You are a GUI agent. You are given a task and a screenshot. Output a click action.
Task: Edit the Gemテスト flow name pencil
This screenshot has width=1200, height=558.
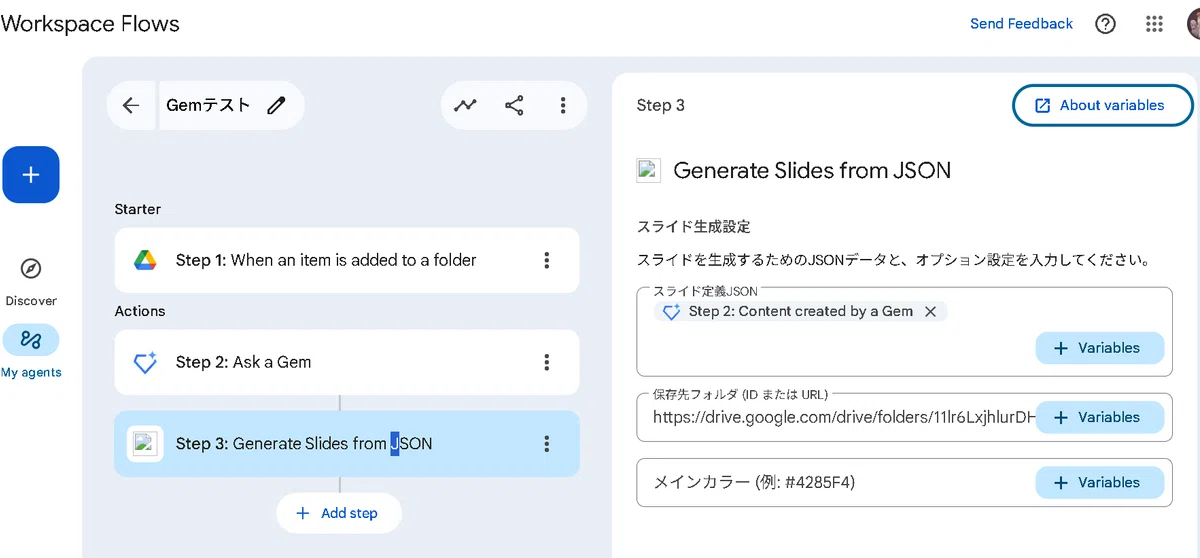coord(277,105)
